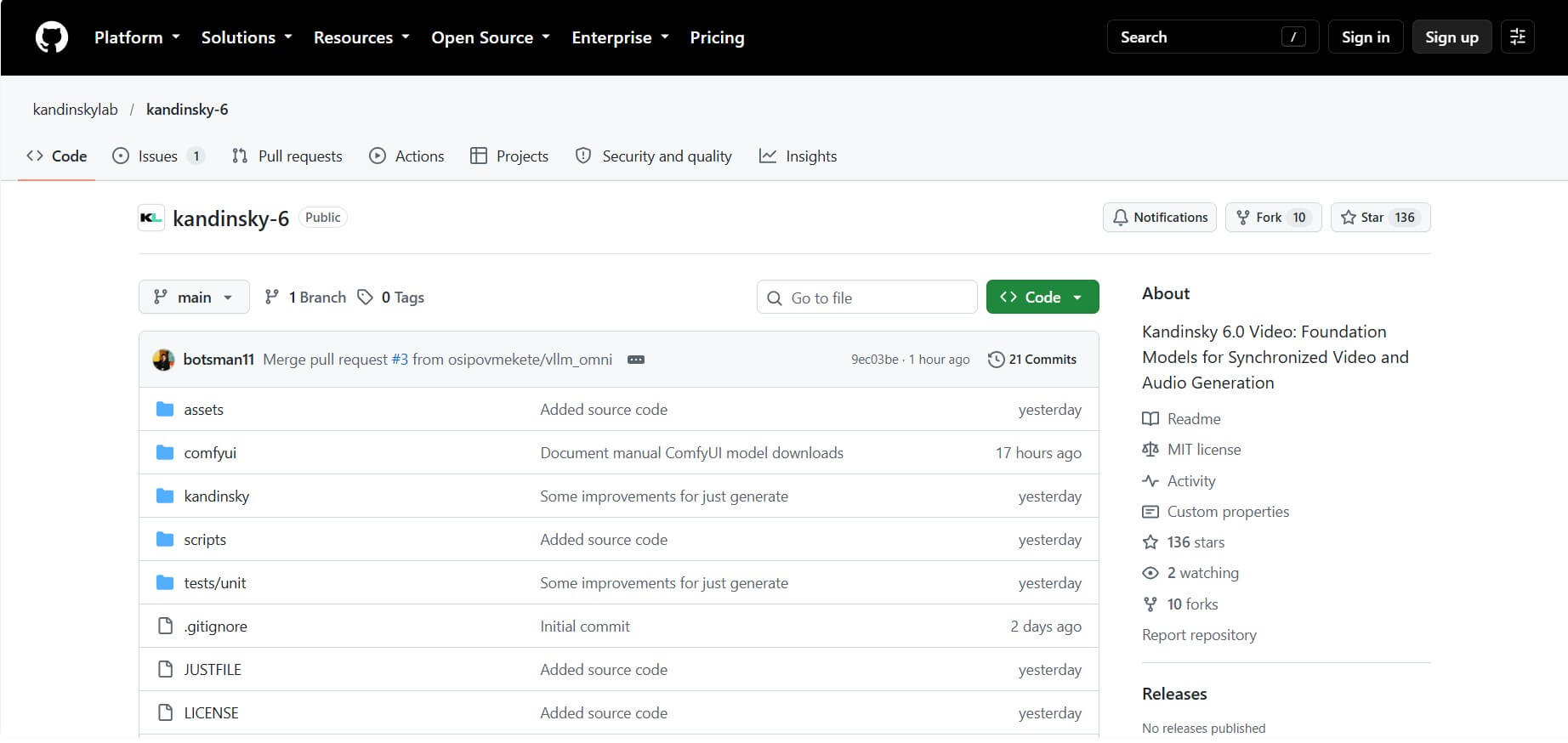Click the eye icon beside 2 watching

click(1150, 573)
